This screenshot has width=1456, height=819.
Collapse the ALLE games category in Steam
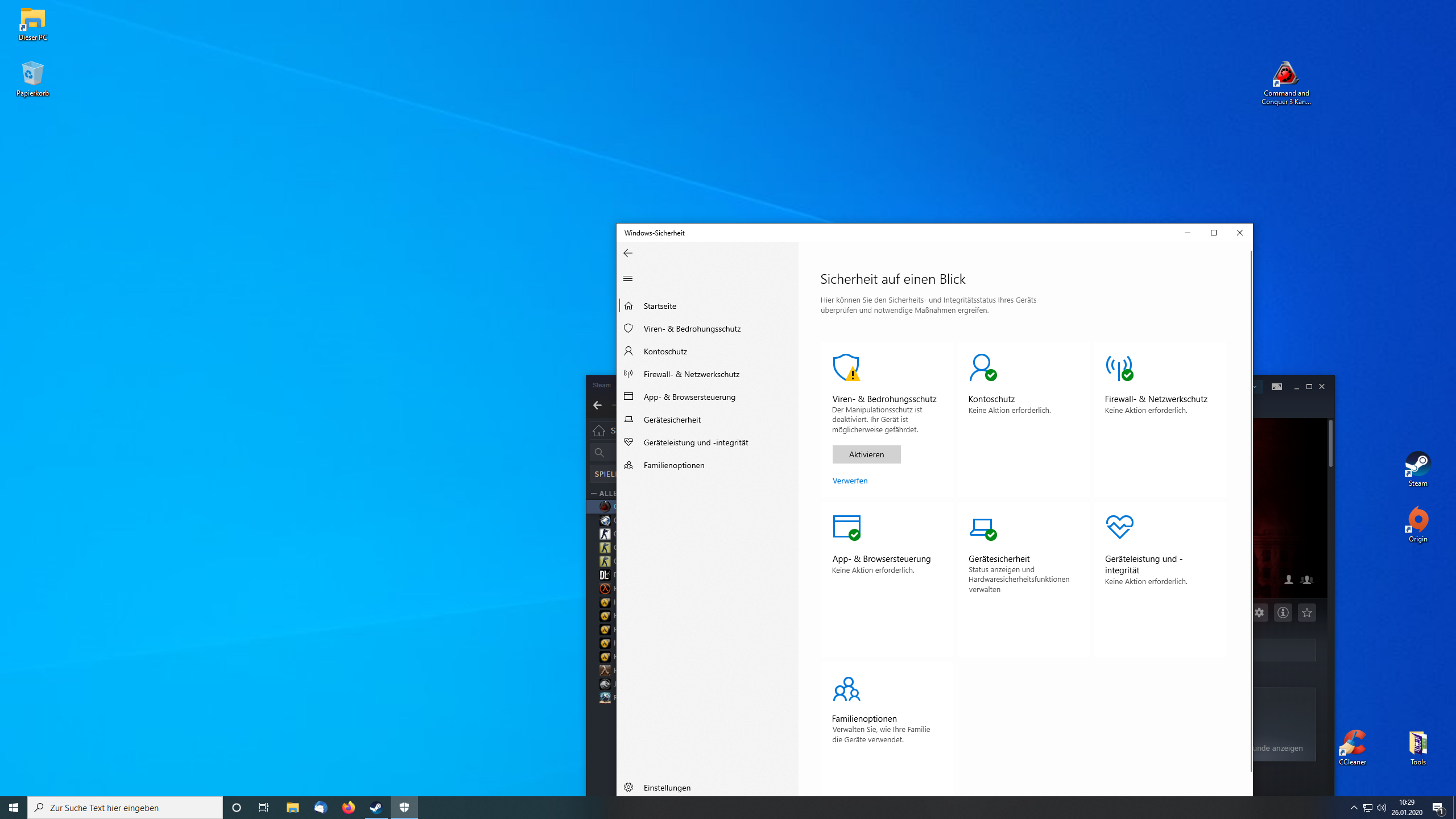(x=594, y=493)
